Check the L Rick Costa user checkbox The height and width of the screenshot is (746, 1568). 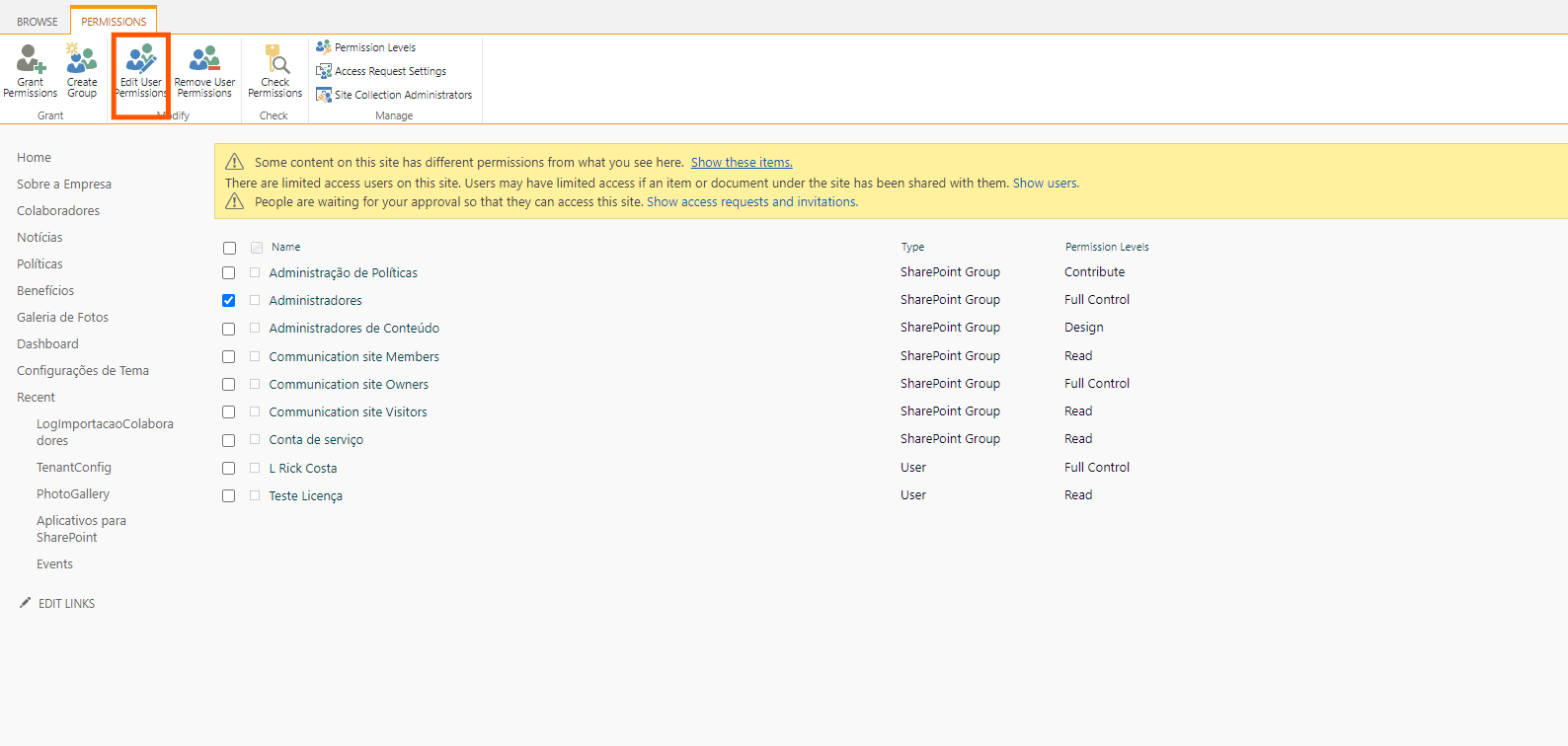229,469
